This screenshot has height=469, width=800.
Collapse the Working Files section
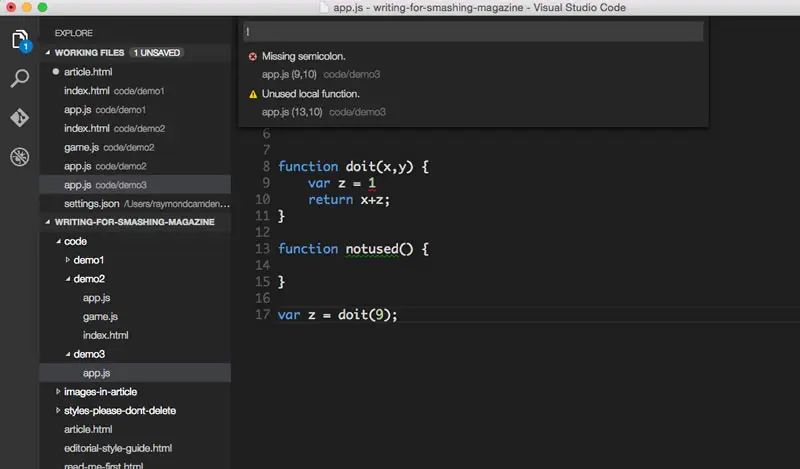pos(48,53)
